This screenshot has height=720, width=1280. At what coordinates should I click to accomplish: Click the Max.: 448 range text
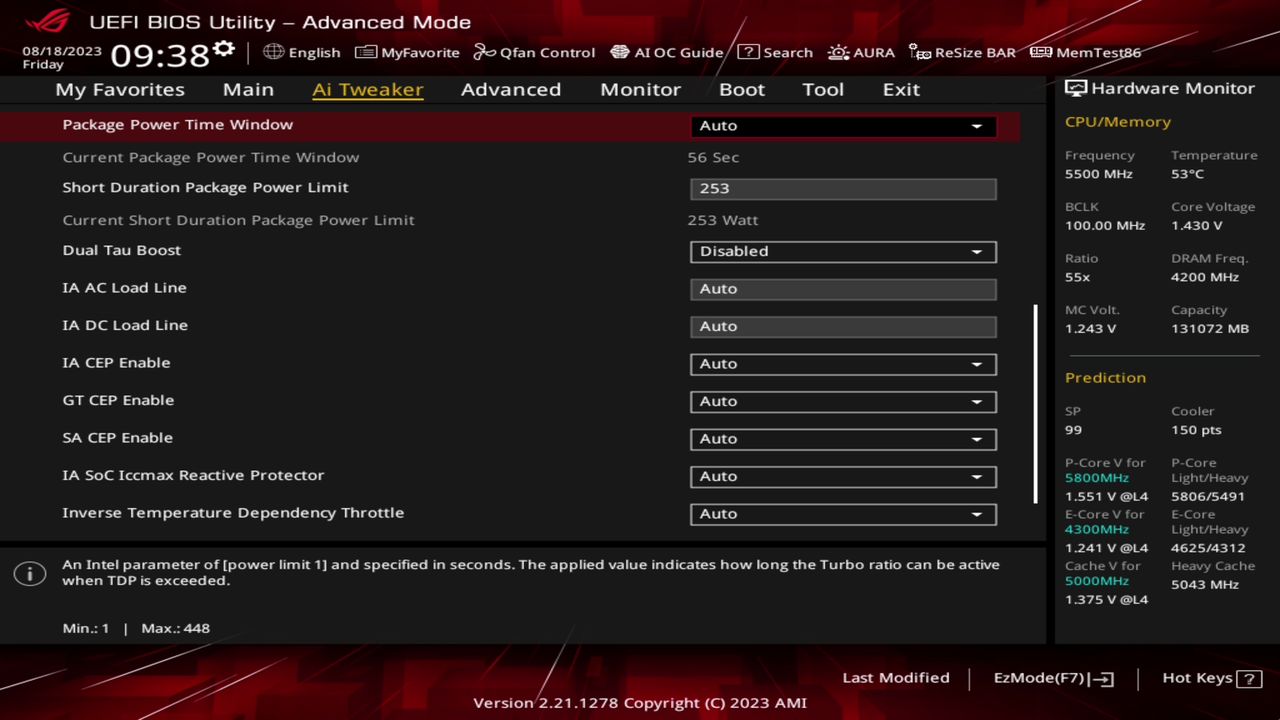click(x=176, y=629)
